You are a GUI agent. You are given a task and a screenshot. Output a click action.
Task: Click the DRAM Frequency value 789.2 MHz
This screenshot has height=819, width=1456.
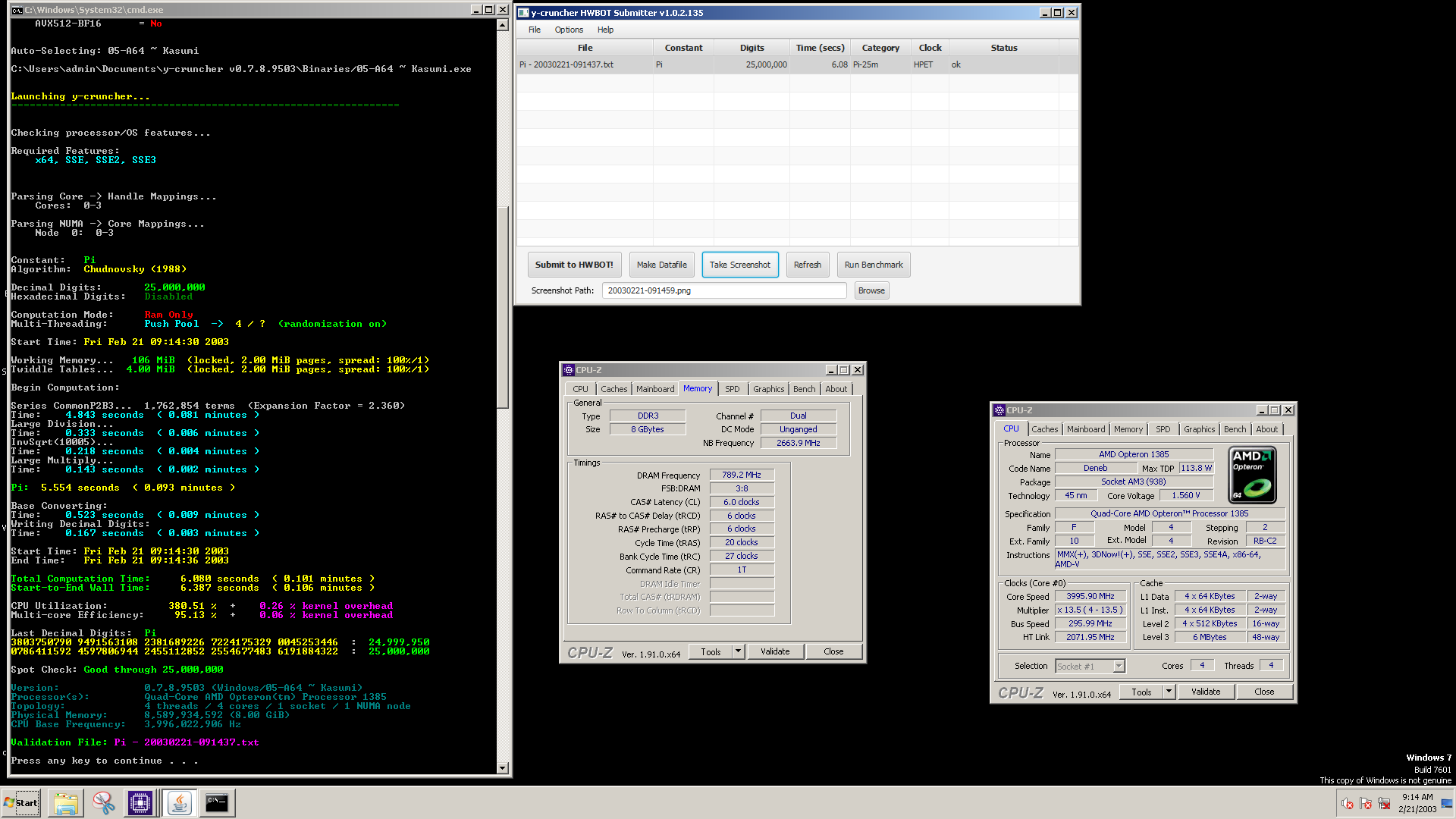742,475
